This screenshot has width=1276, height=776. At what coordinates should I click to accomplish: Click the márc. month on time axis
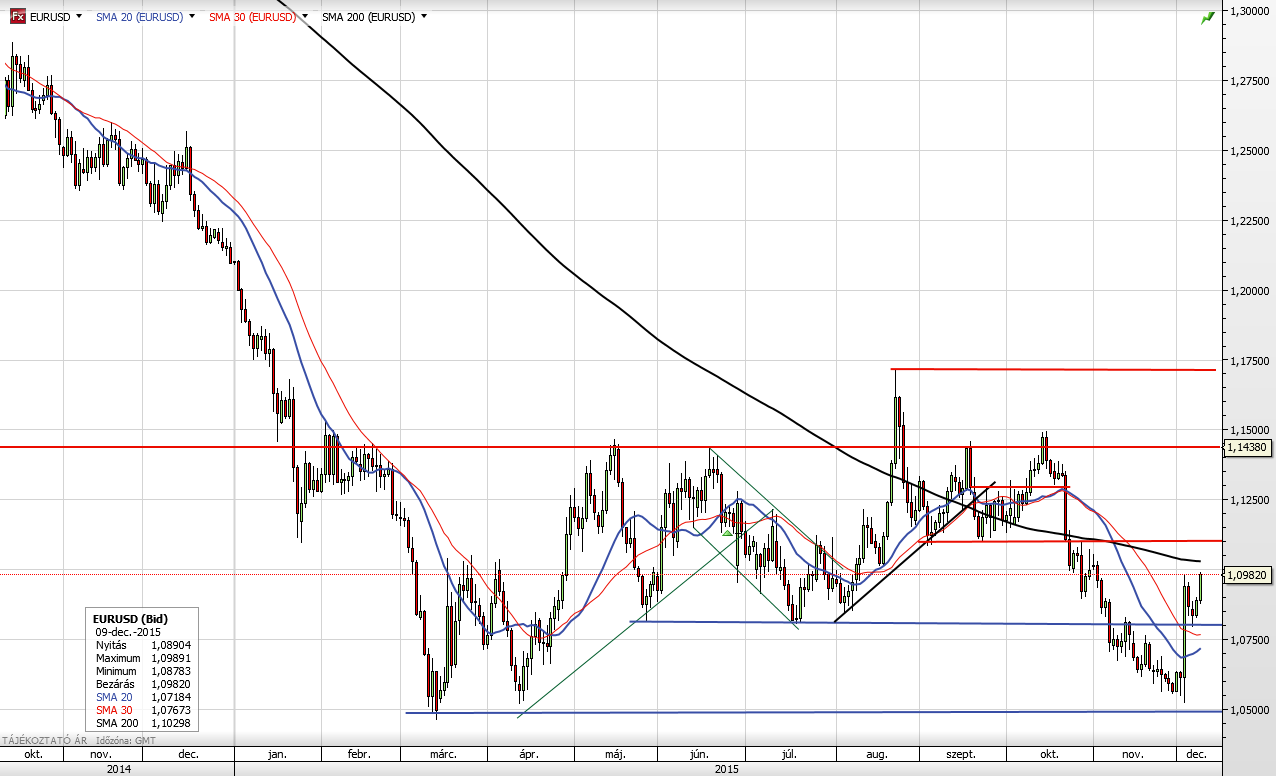[443, 755]
